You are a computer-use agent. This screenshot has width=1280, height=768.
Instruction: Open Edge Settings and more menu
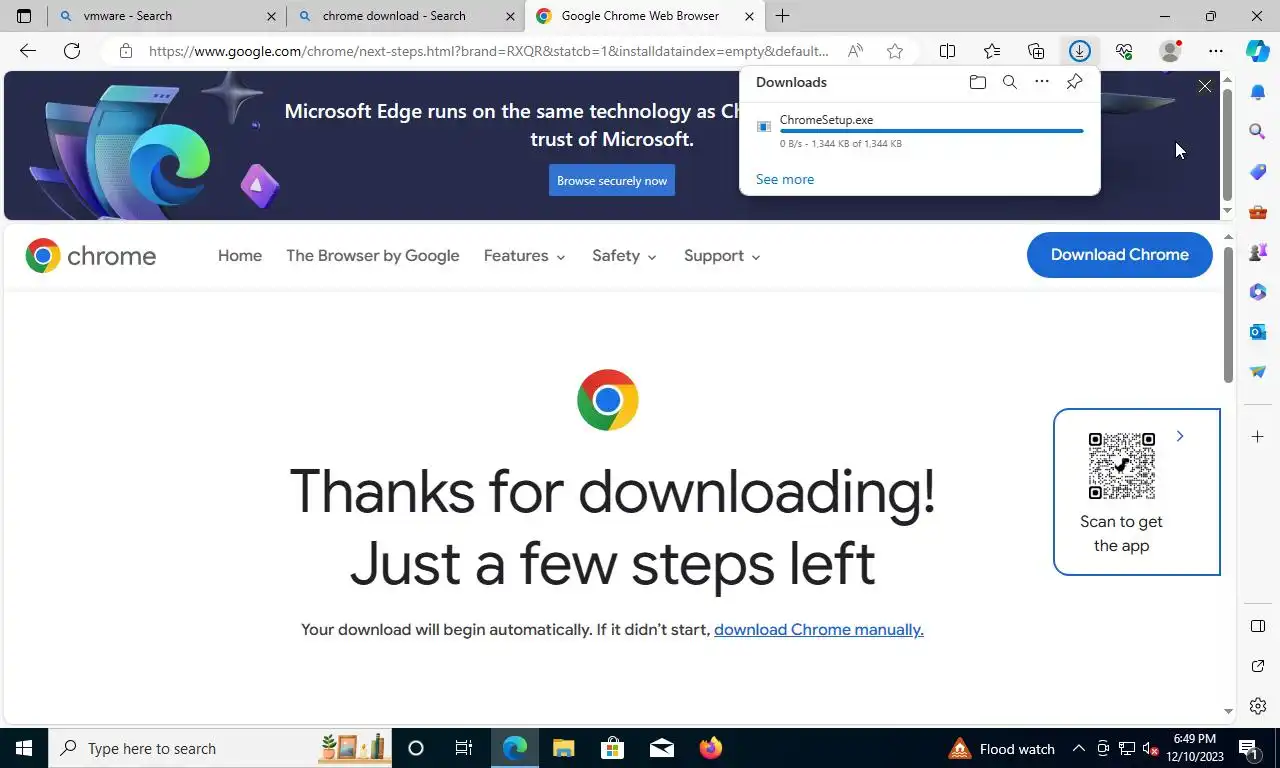pos(1215,51)
